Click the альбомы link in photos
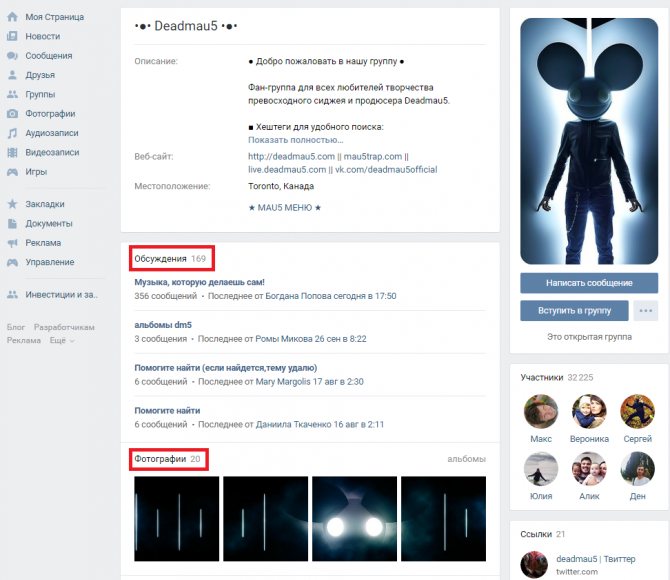 [x=466, y=459]
